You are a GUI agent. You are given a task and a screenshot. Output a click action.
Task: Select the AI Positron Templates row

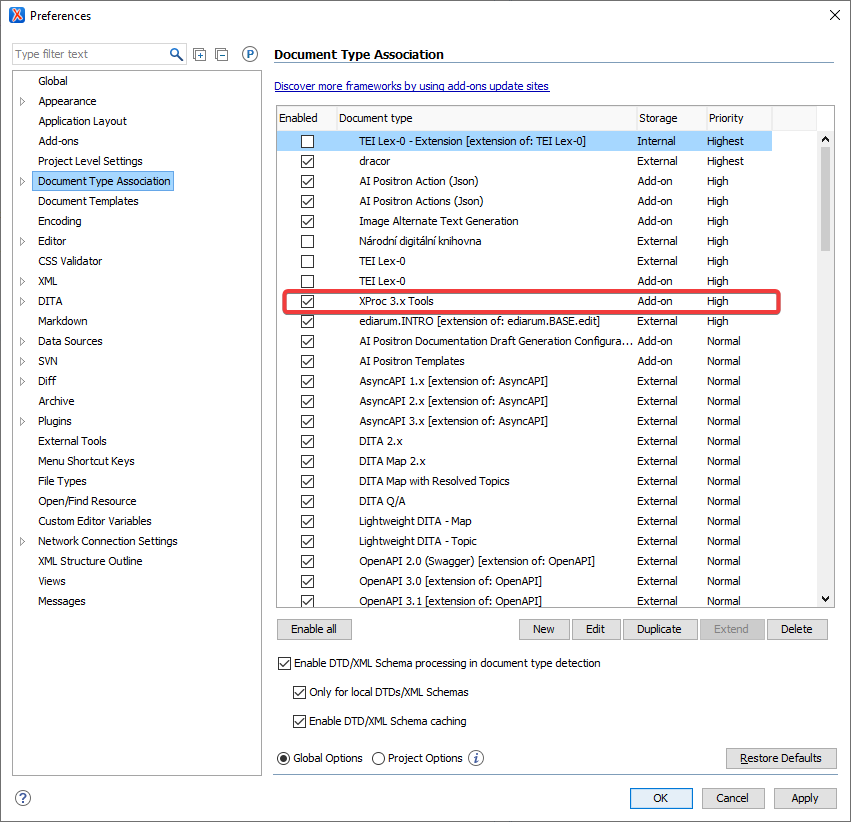click(x=524, y=361)
